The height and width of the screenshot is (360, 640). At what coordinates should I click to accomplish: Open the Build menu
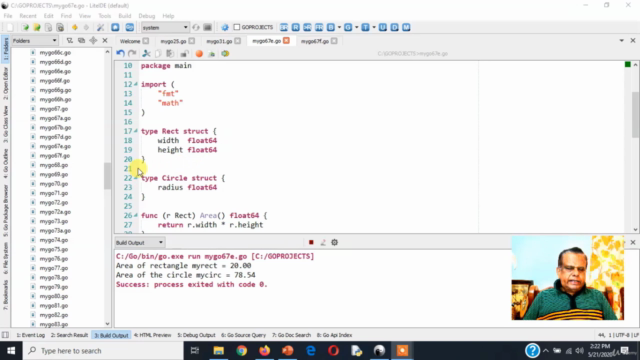[x=124, y=16]
